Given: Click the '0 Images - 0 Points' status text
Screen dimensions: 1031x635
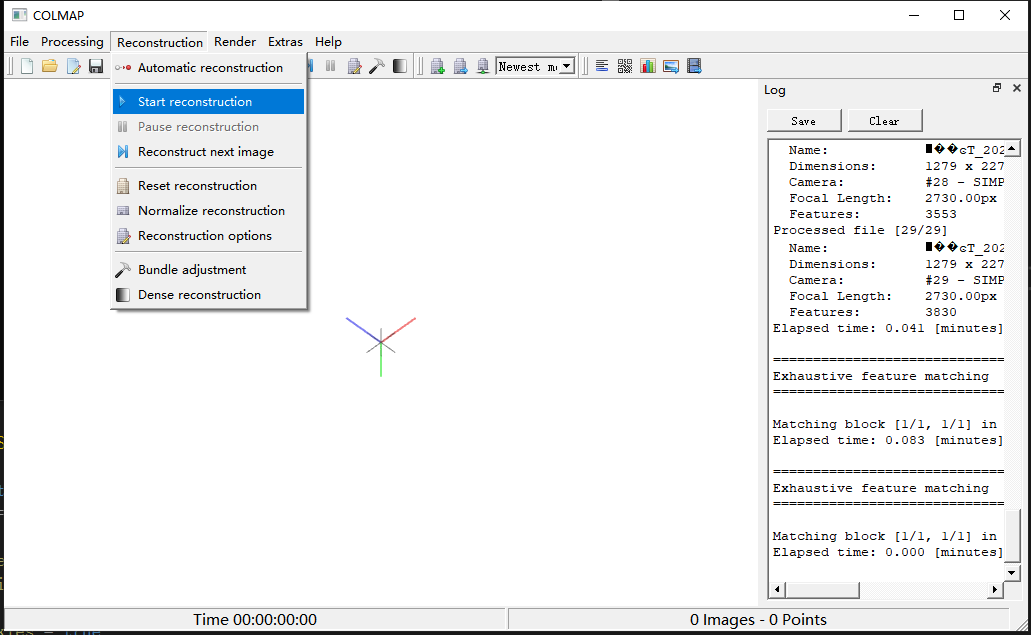Looking at the screenshot, I should coord(758,620).
